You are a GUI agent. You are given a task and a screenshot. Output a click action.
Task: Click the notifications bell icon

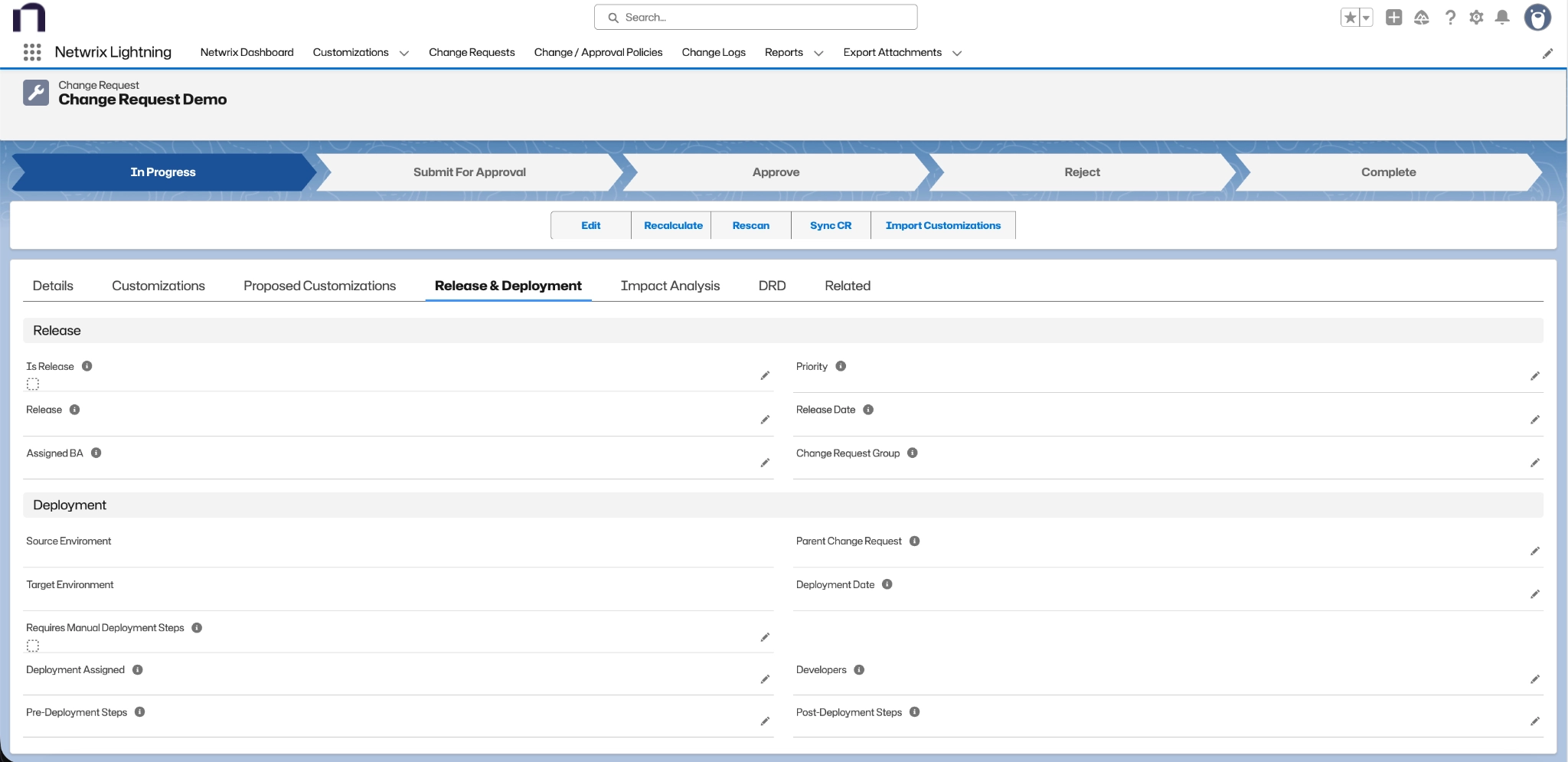(x=1502, y=18)
